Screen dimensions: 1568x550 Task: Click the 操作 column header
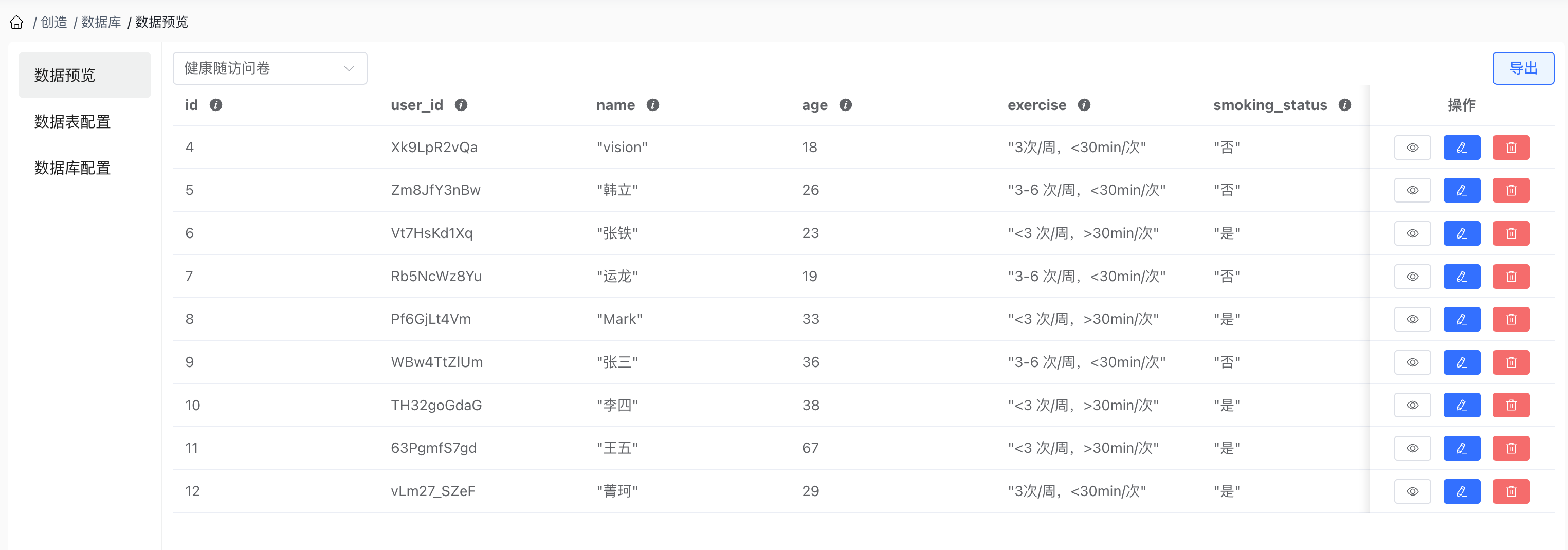[1462, 105]
